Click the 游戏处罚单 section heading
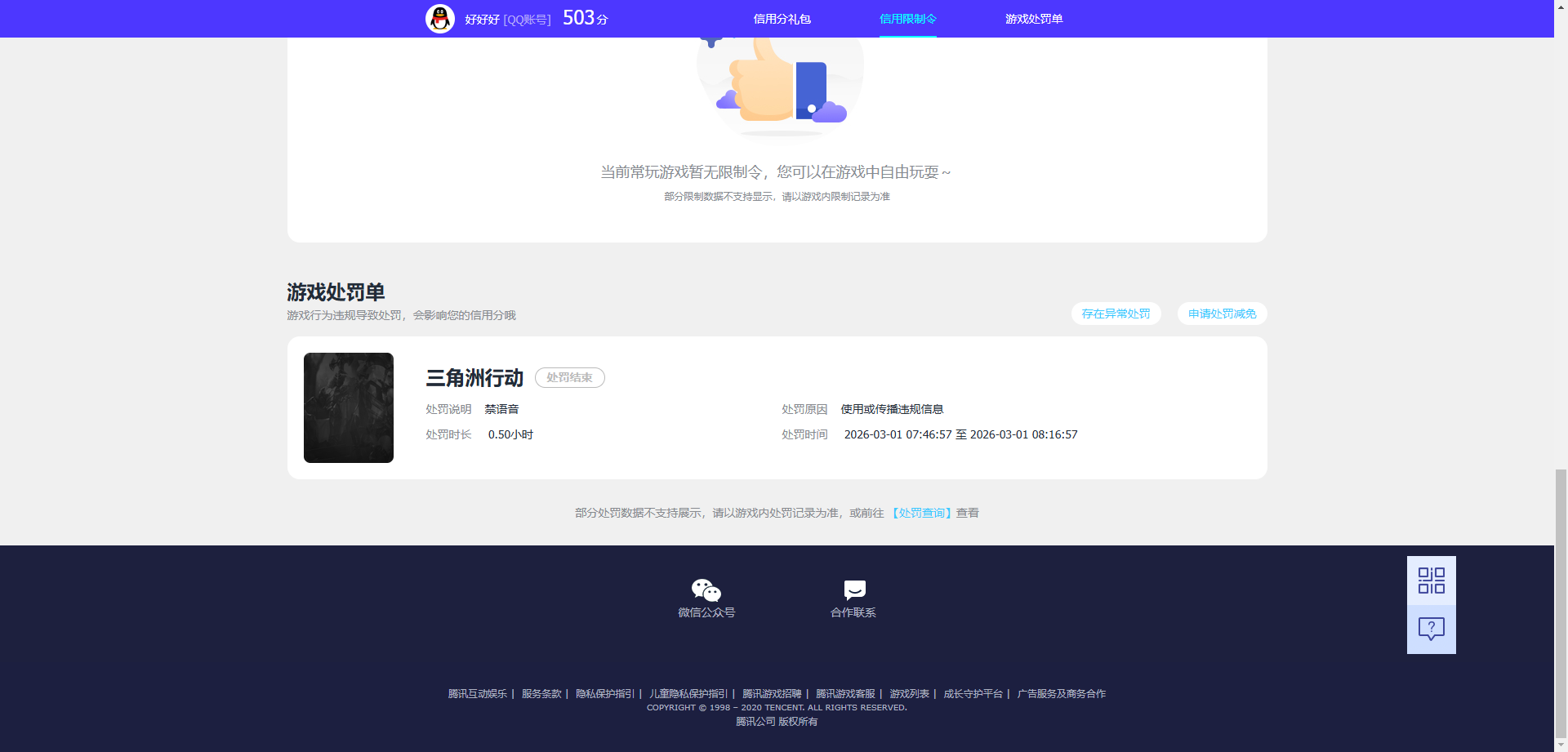The height and width of the screenshot is (752, 1568). tap(336, 292)
